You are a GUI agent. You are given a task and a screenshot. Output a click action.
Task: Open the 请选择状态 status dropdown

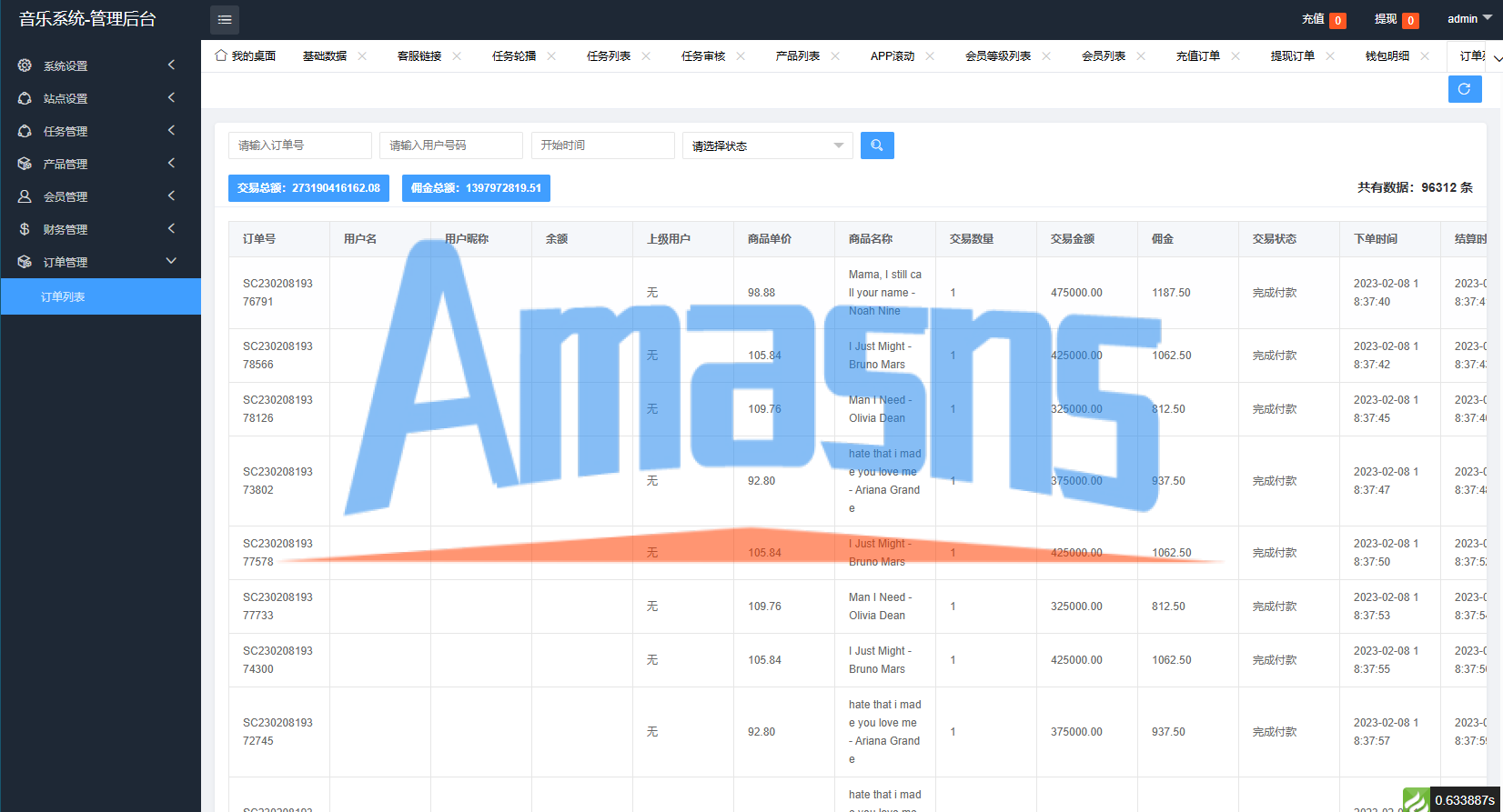pyautogui.click(x=768, y=145)
